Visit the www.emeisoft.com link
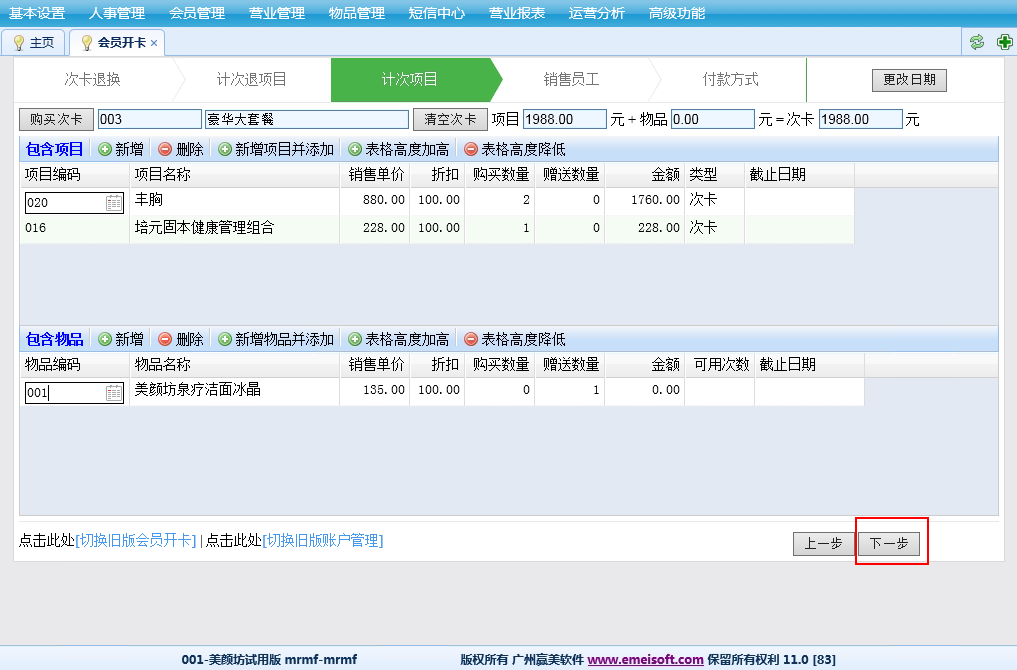 pos(645,660)
